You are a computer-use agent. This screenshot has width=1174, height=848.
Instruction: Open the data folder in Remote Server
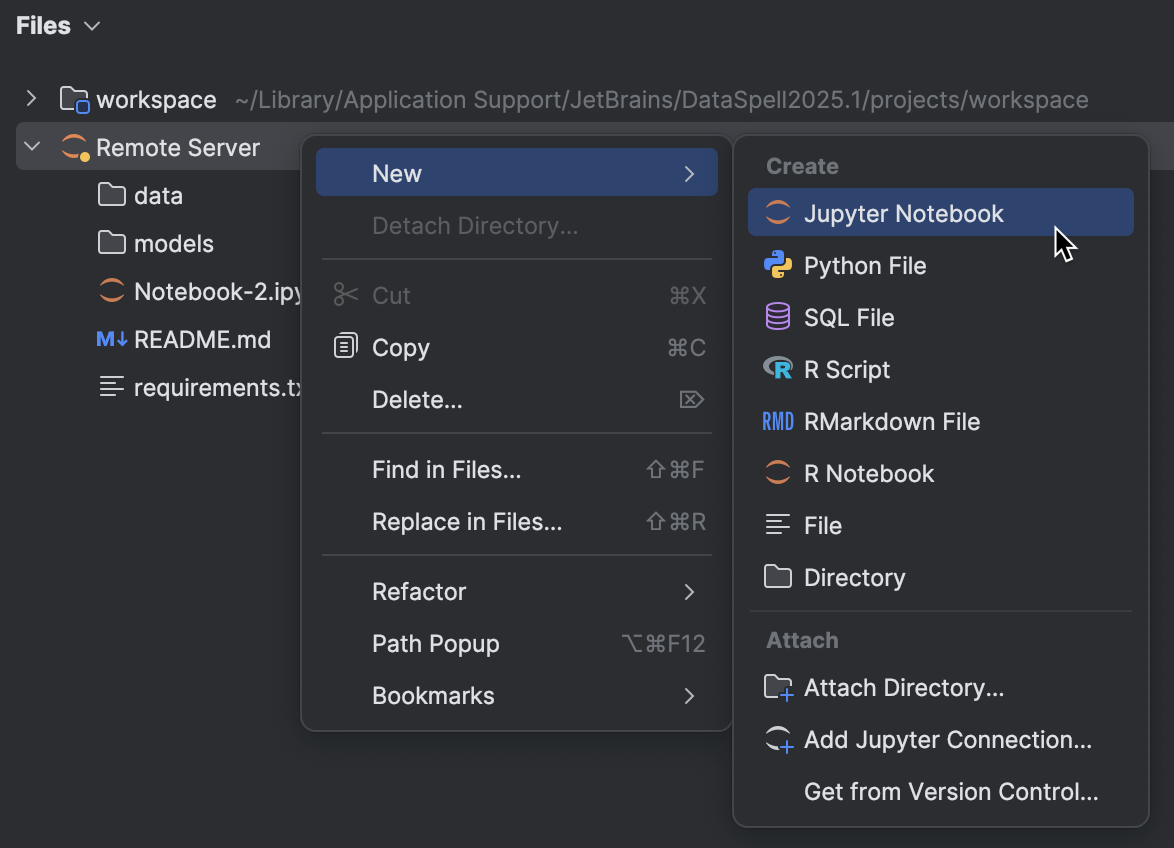point(148,195)
